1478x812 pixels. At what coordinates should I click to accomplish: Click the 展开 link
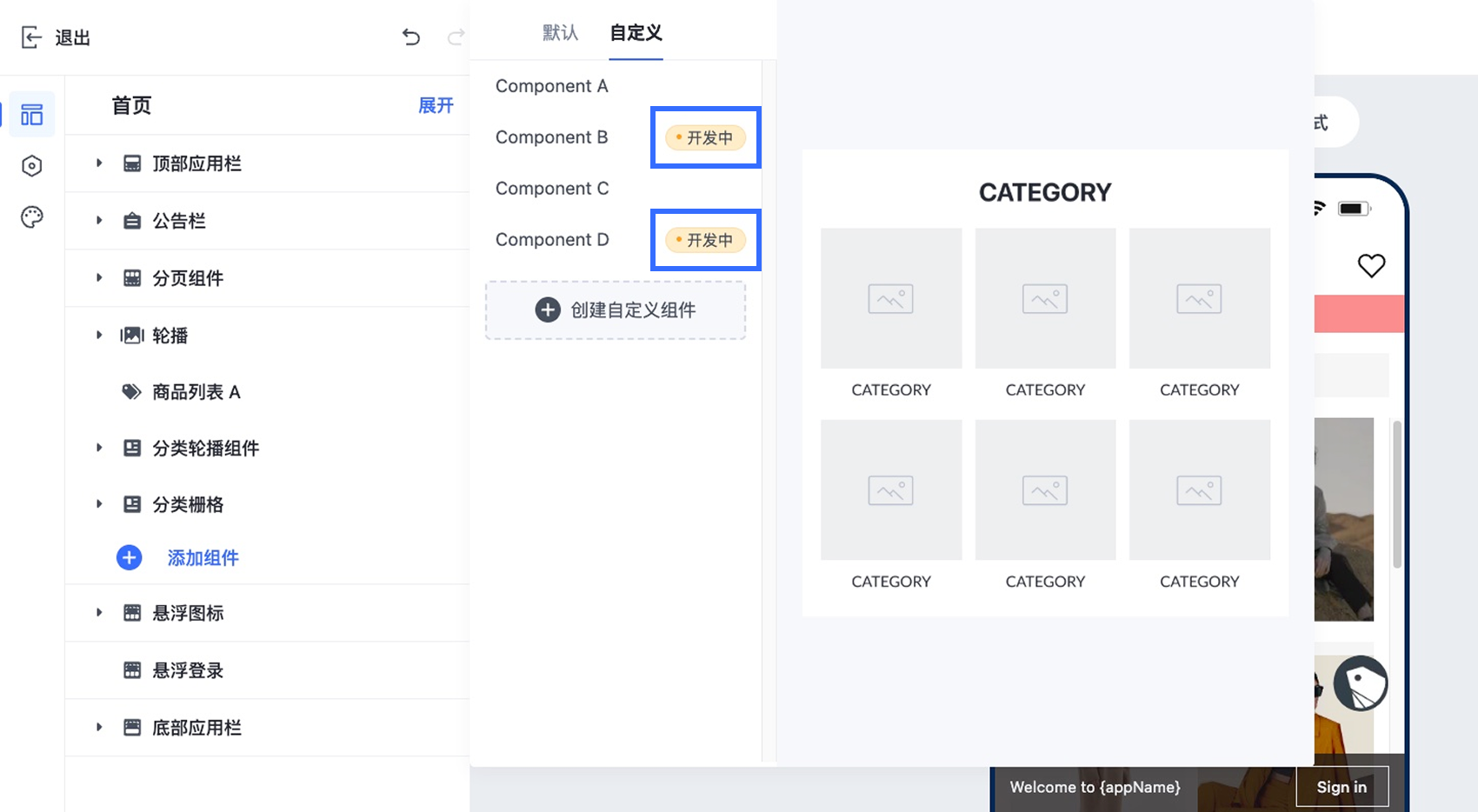pyautogui.click(x=436, y=105)
